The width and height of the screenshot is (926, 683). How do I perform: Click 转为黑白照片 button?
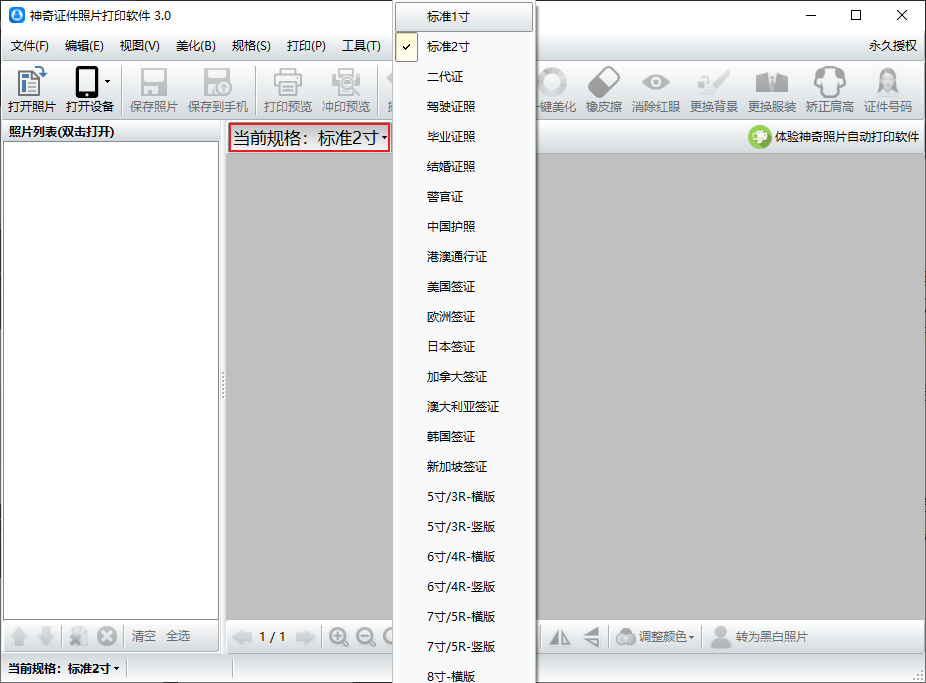tap(758, 637)
